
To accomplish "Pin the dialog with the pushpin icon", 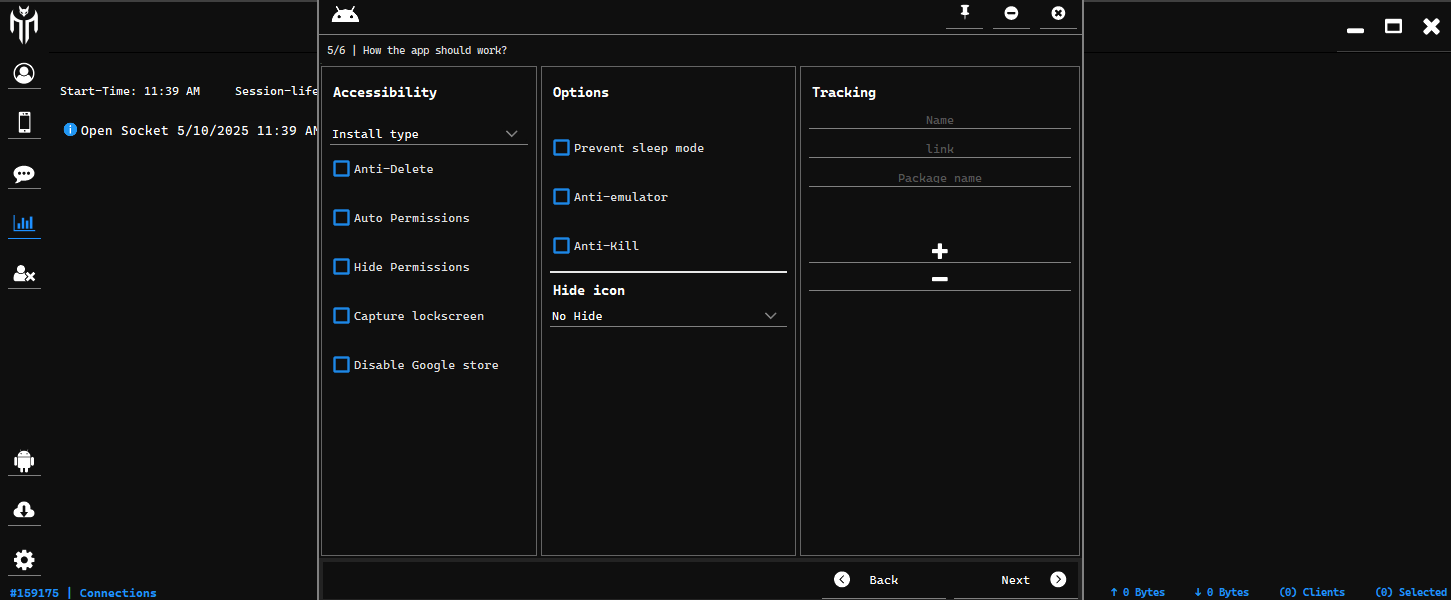I will [x=964, y=13].
